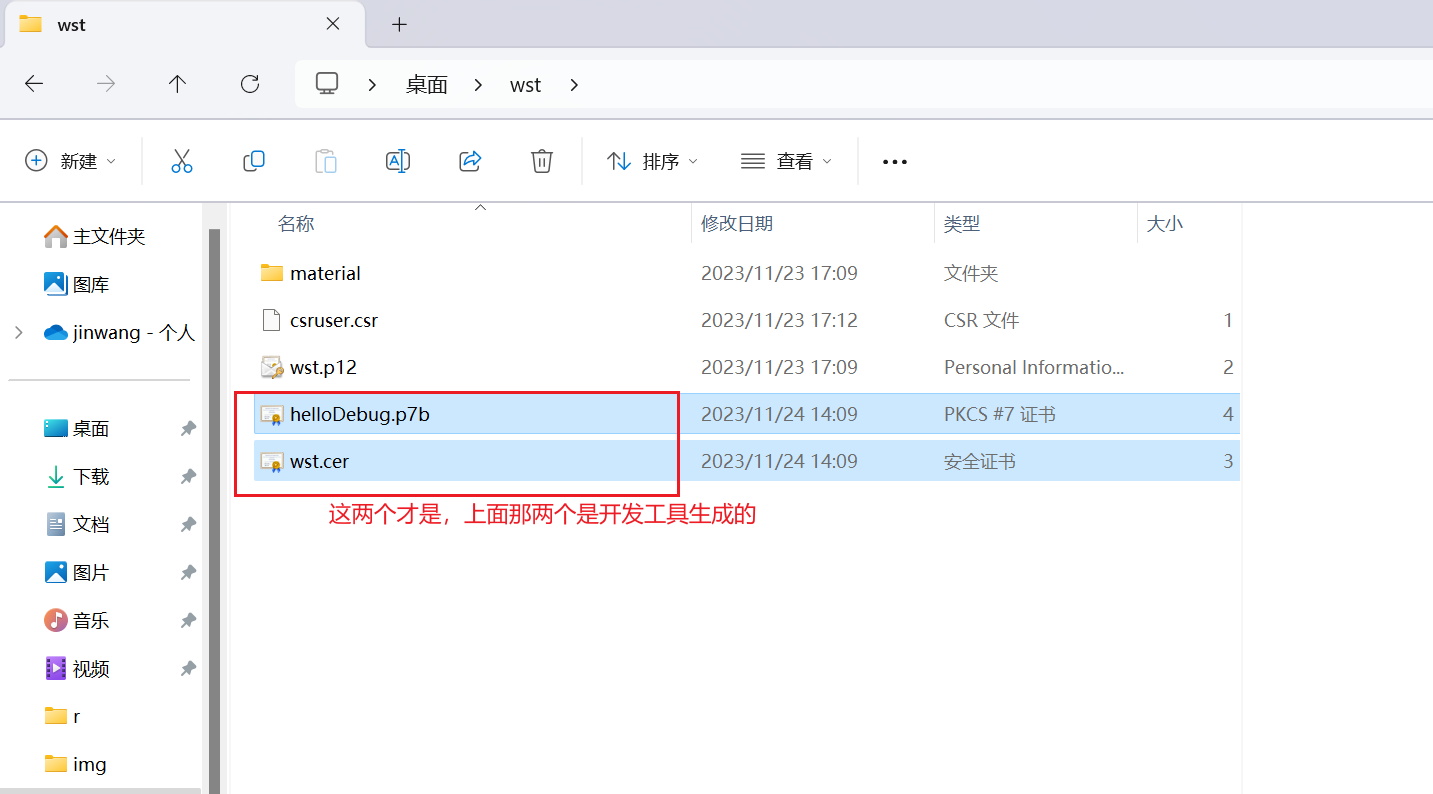The image size is (1433, 794).
Task: Close the wst tab
Action: [x=333, y=25]
